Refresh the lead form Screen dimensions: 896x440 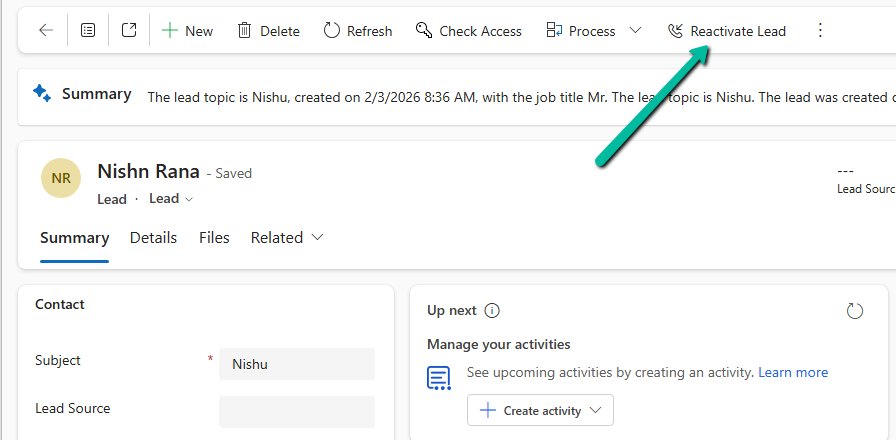[358, 31]
